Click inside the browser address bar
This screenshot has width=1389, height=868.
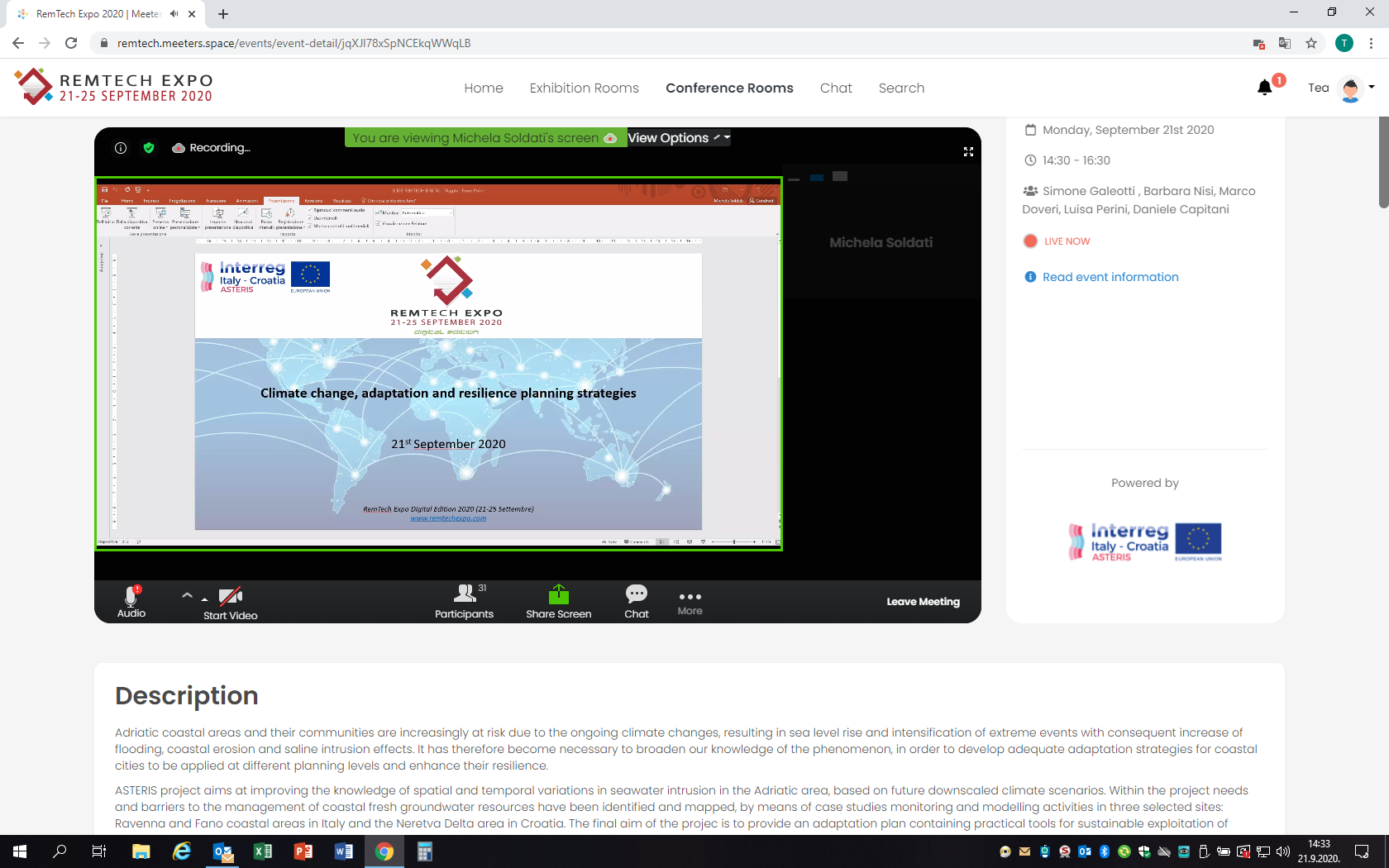[x=331, y=43]
